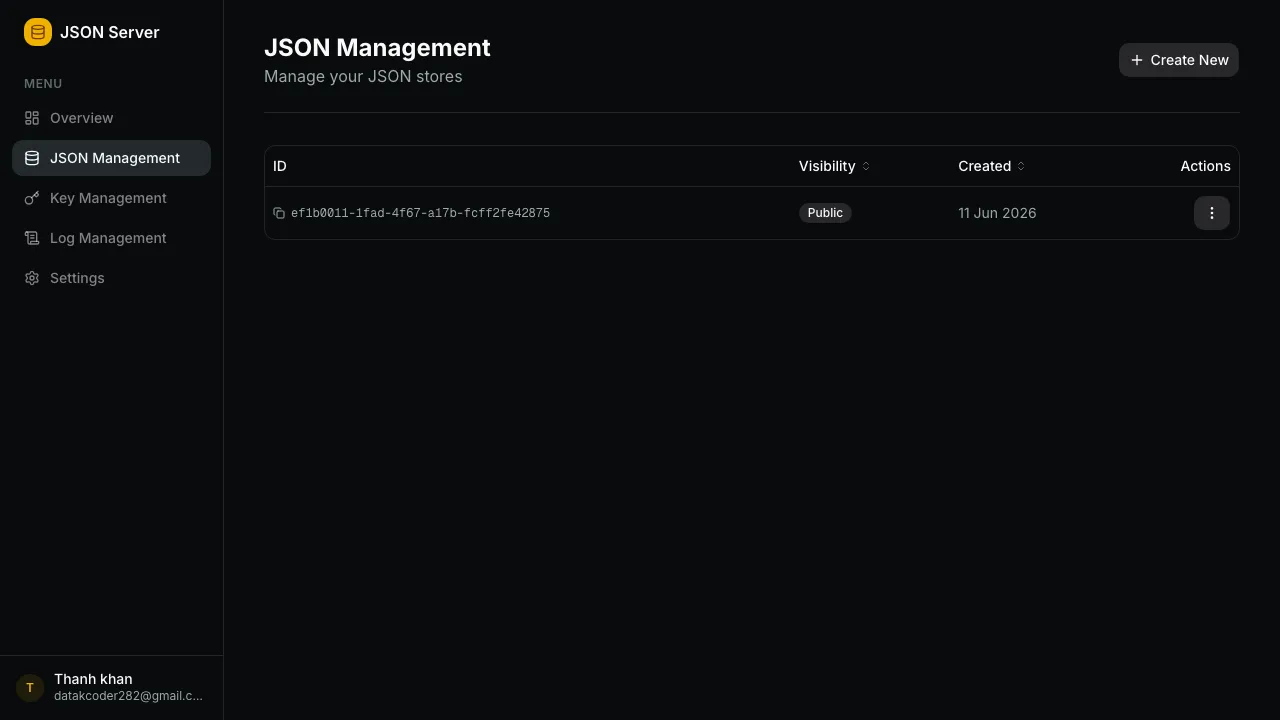
Task: Select JSON Management in sidebar
Action: [x=111, y=158]
